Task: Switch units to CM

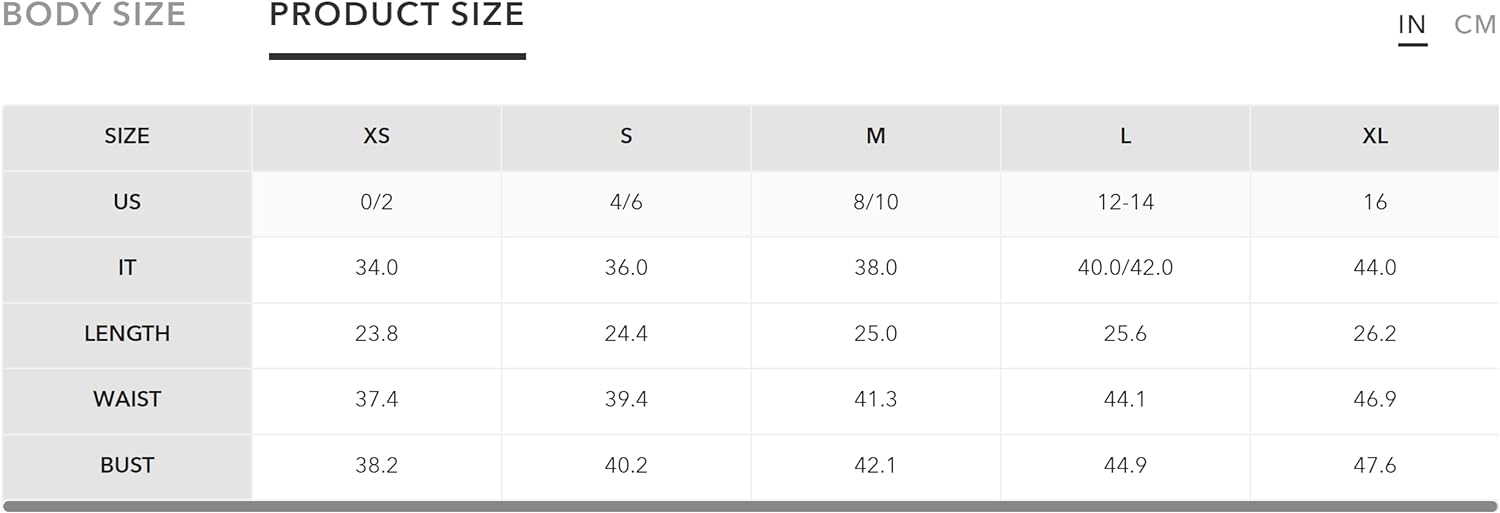Action: click(1475, 25)
